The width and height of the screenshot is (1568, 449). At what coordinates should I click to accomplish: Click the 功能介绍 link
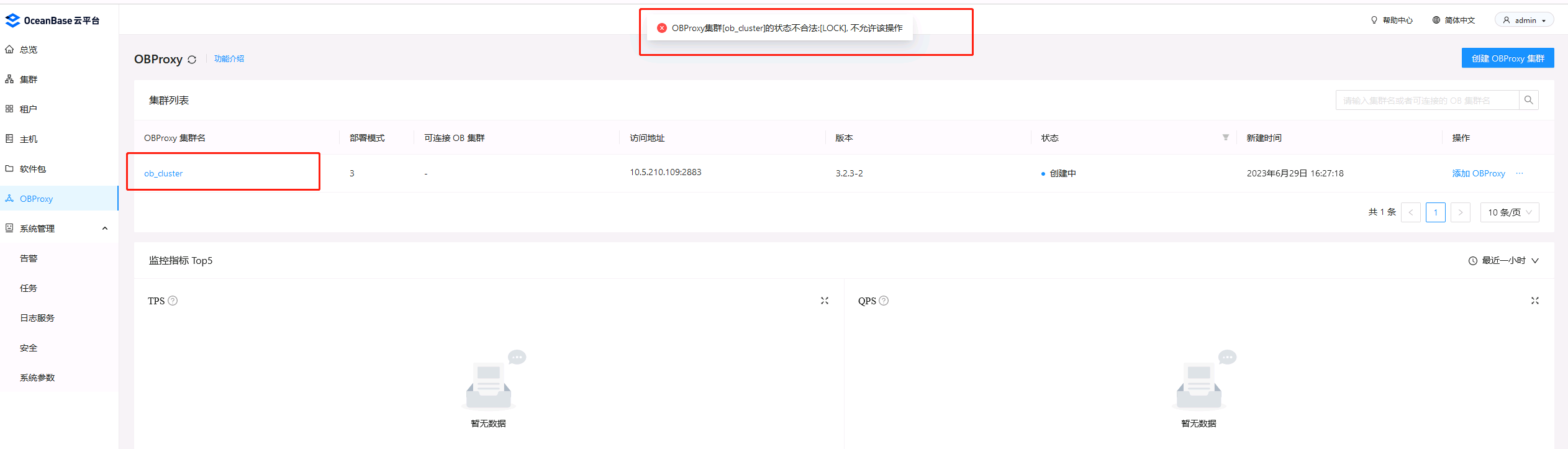point(229,58)
